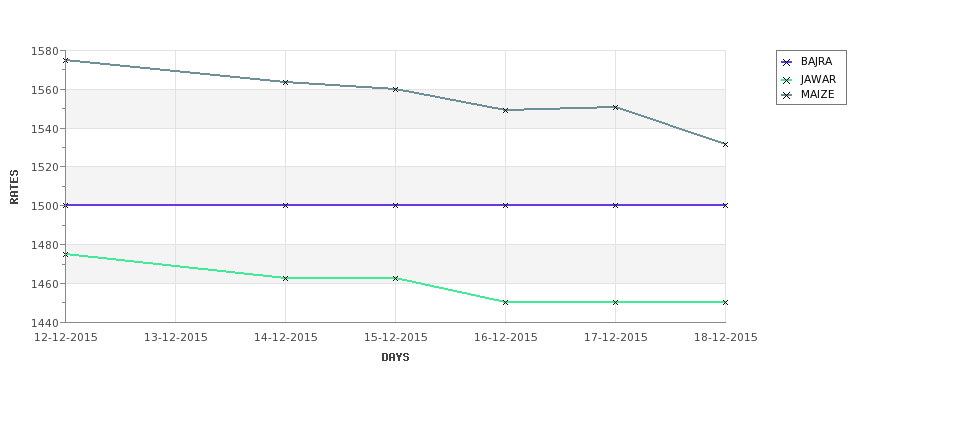Click the JAWAR legend label
This screenshot has width=975, height=429.
818,80
